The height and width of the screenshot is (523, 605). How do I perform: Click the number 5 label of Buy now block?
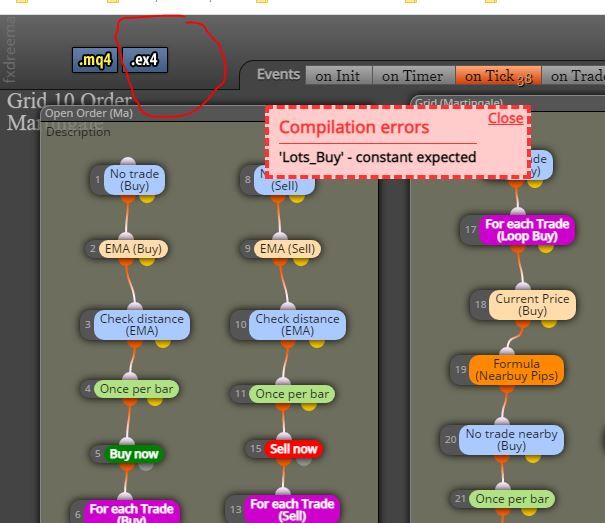[98, 454]
